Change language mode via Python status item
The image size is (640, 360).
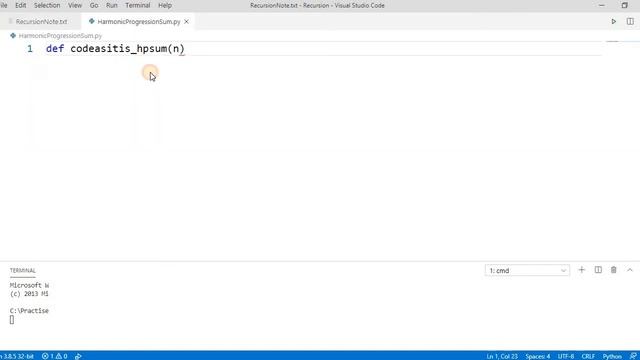pyautogui.click(x=612, y=356)
